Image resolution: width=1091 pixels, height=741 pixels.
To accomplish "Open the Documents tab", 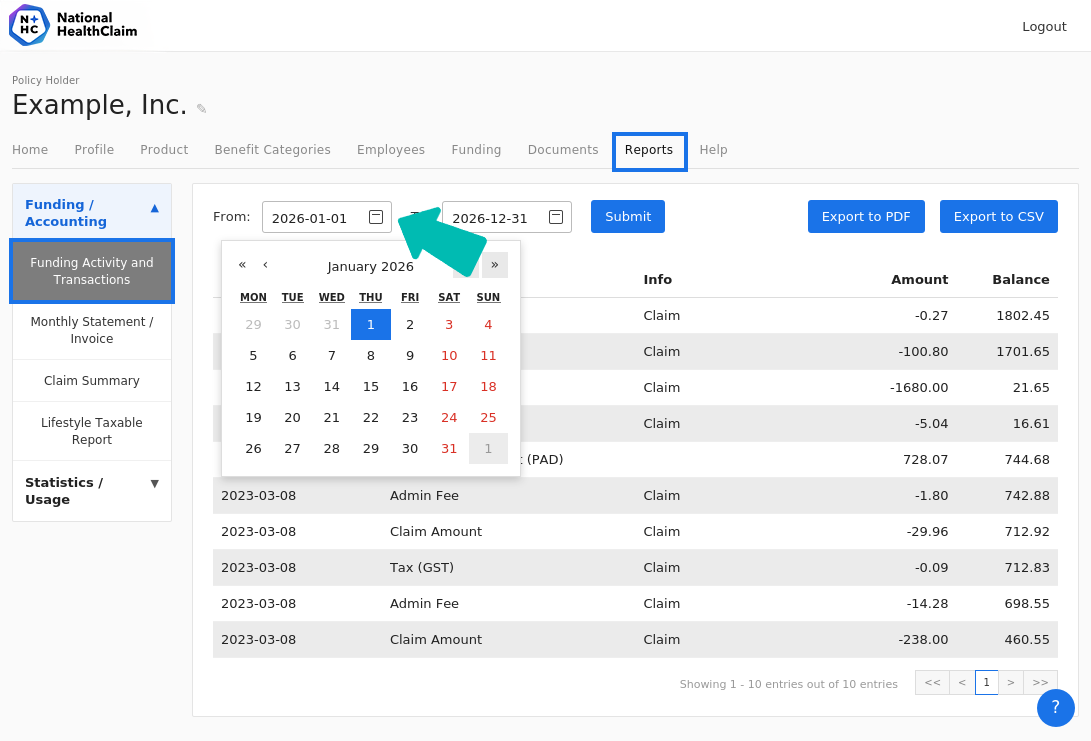I will (x=563, y=150).
